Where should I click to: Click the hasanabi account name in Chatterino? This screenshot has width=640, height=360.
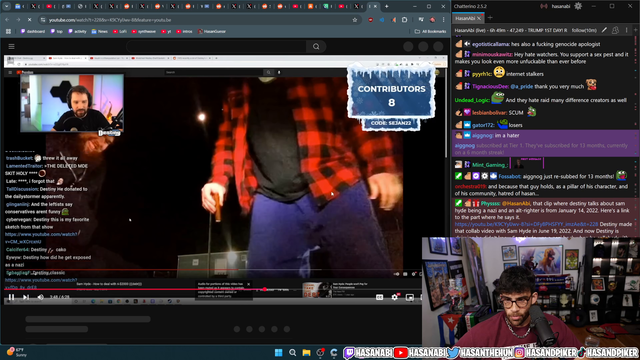[560, 6]
